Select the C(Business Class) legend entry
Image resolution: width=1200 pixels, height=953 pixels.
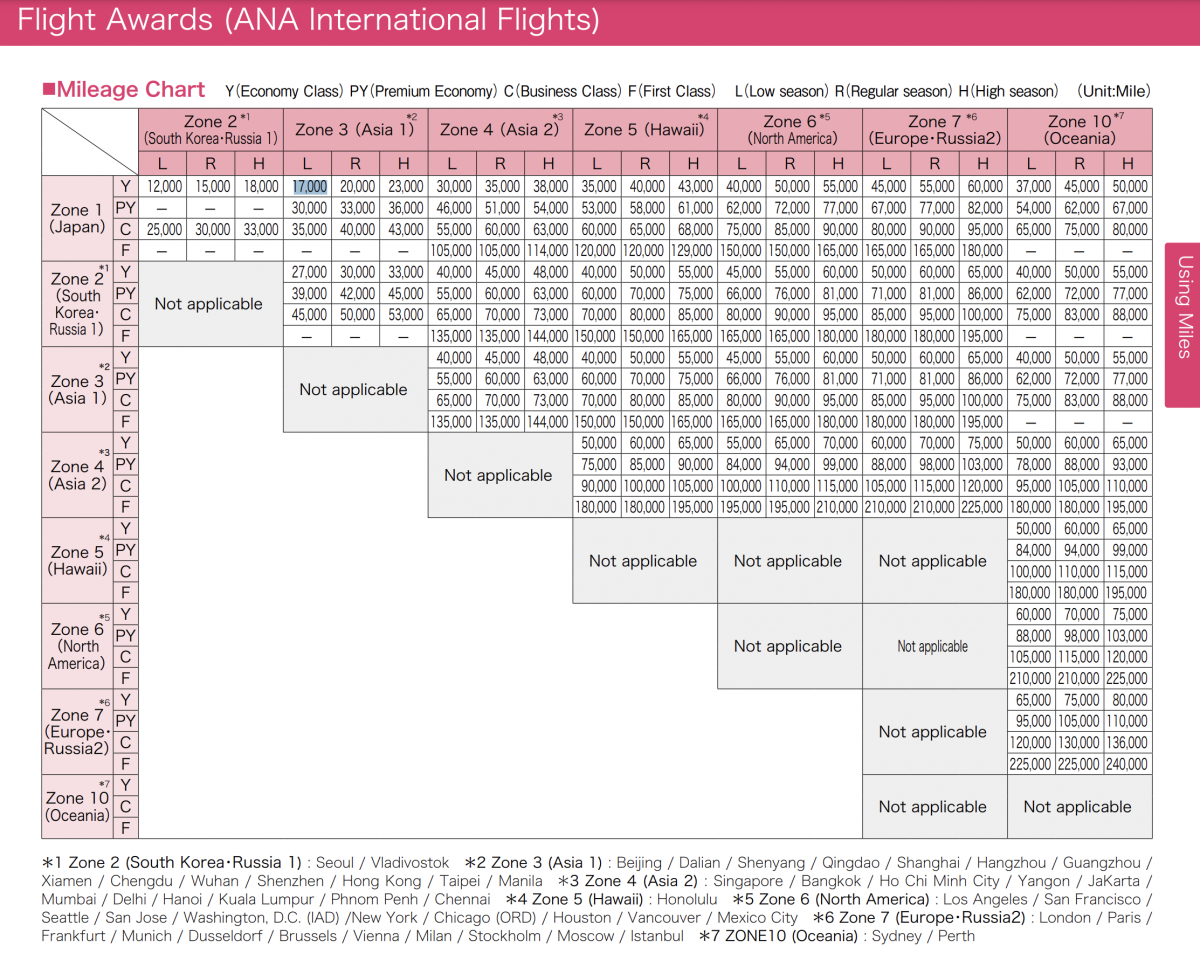tap(563, 91)
